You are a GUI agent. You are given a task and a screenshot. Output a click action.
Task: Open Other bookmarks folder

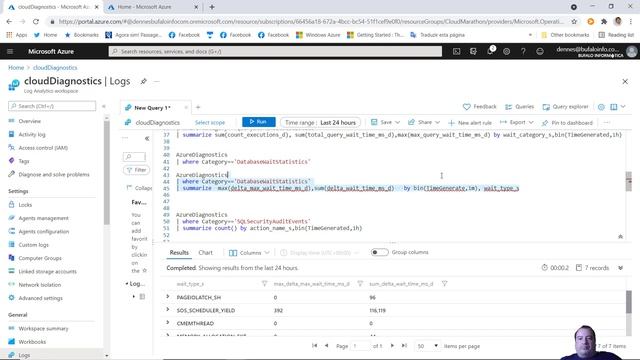565,35
